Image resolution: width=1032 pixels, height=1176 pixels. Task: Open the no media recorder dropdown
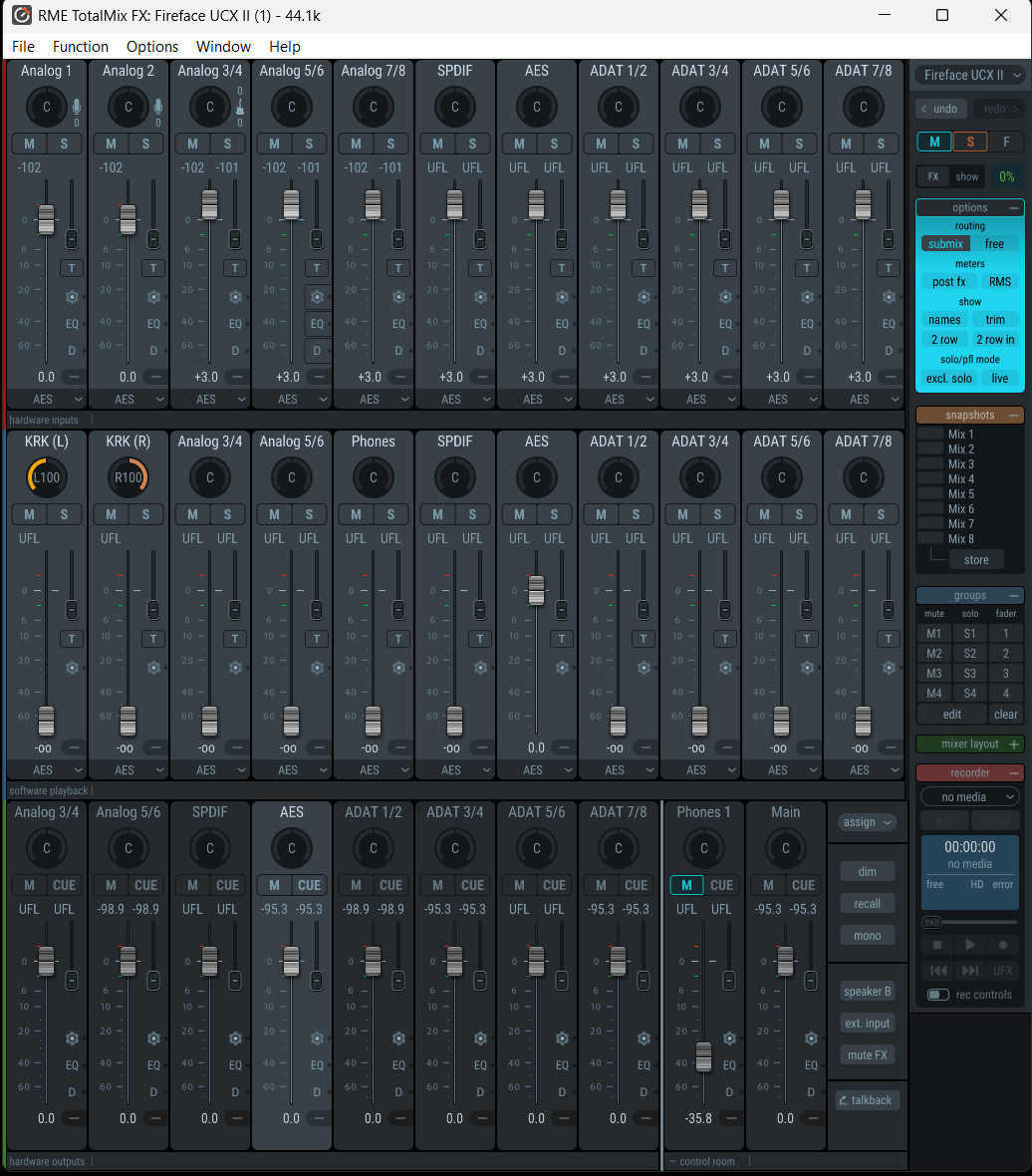970,796
